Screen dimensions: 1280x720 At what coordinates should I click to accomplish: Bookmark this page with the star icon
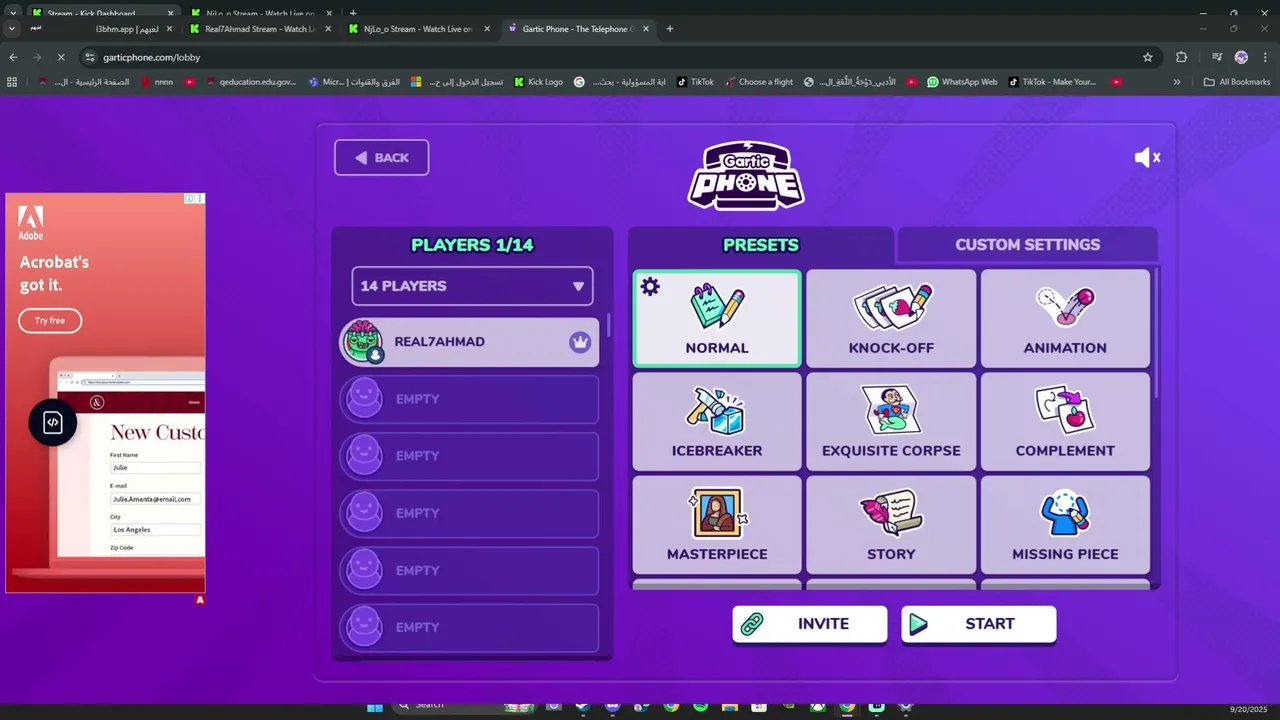1147,57
